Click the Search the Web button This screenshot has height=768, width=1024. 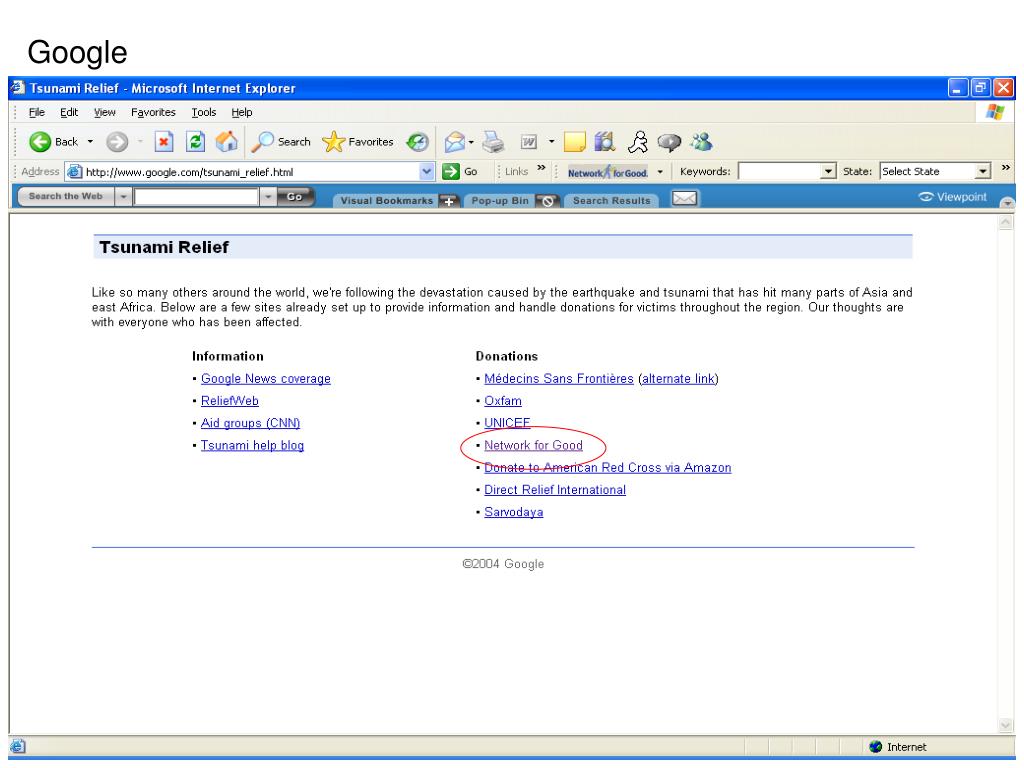click(x=65, y=197)
